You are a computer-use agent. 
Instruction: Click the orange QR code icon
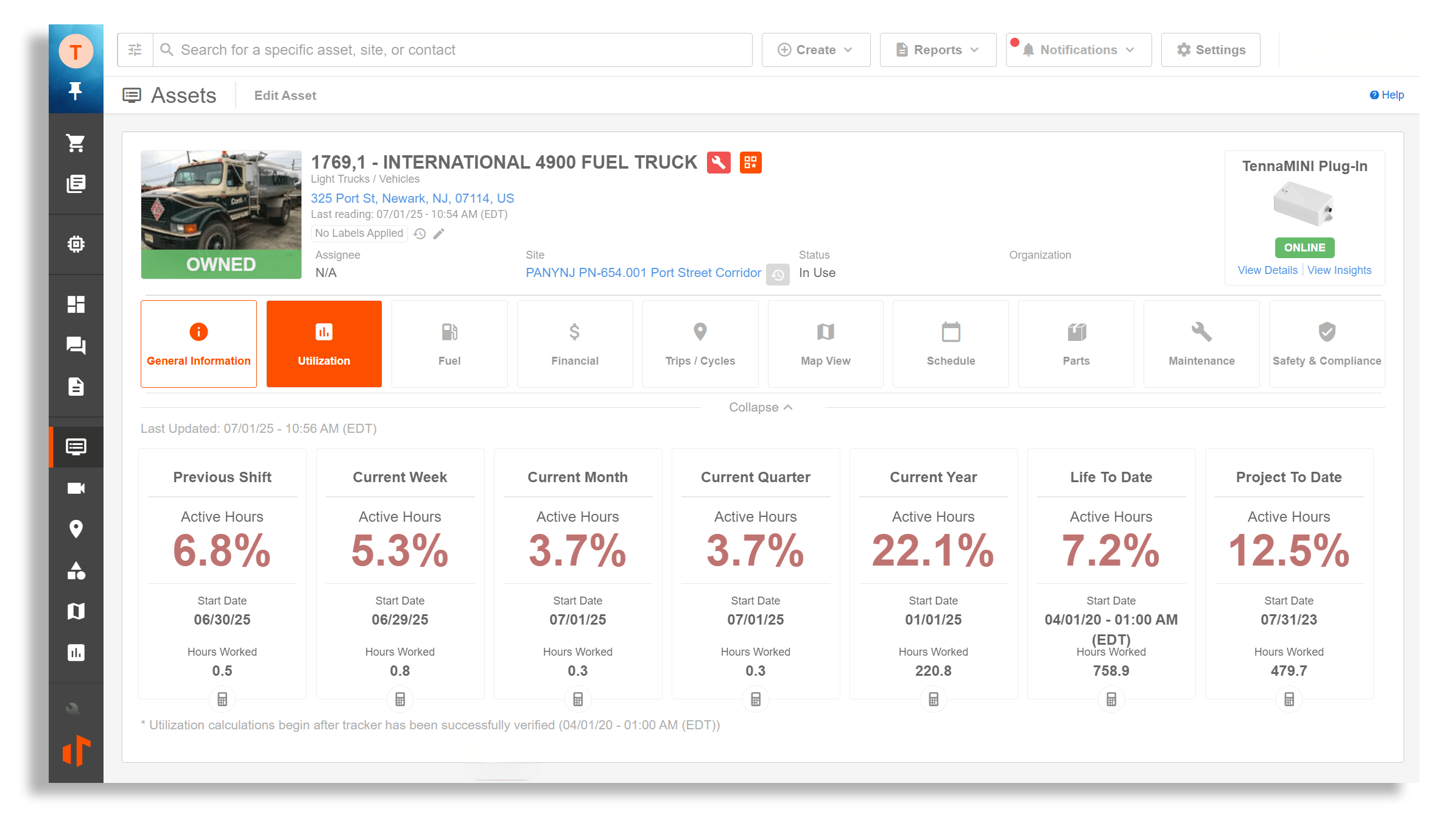pyautogui.click(x=750, y=163)
